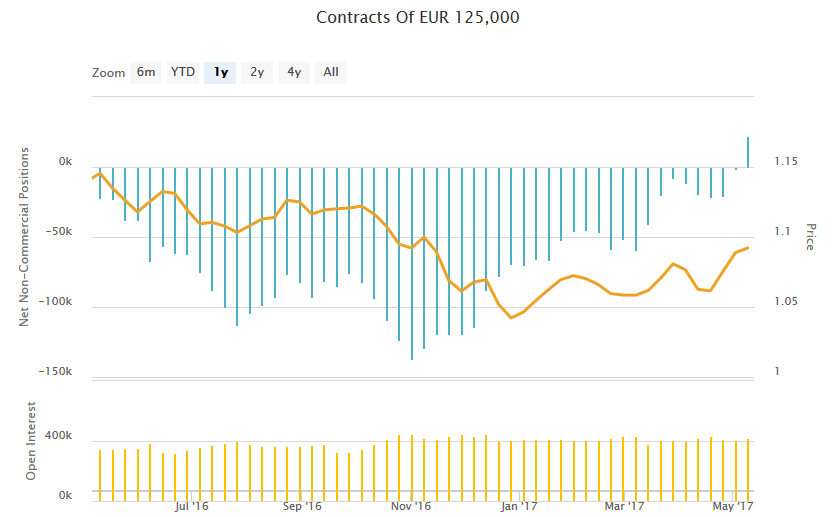Click the Zoom label beside range buttons
Screen dimensions: 832x517
[x=108, y=73]
